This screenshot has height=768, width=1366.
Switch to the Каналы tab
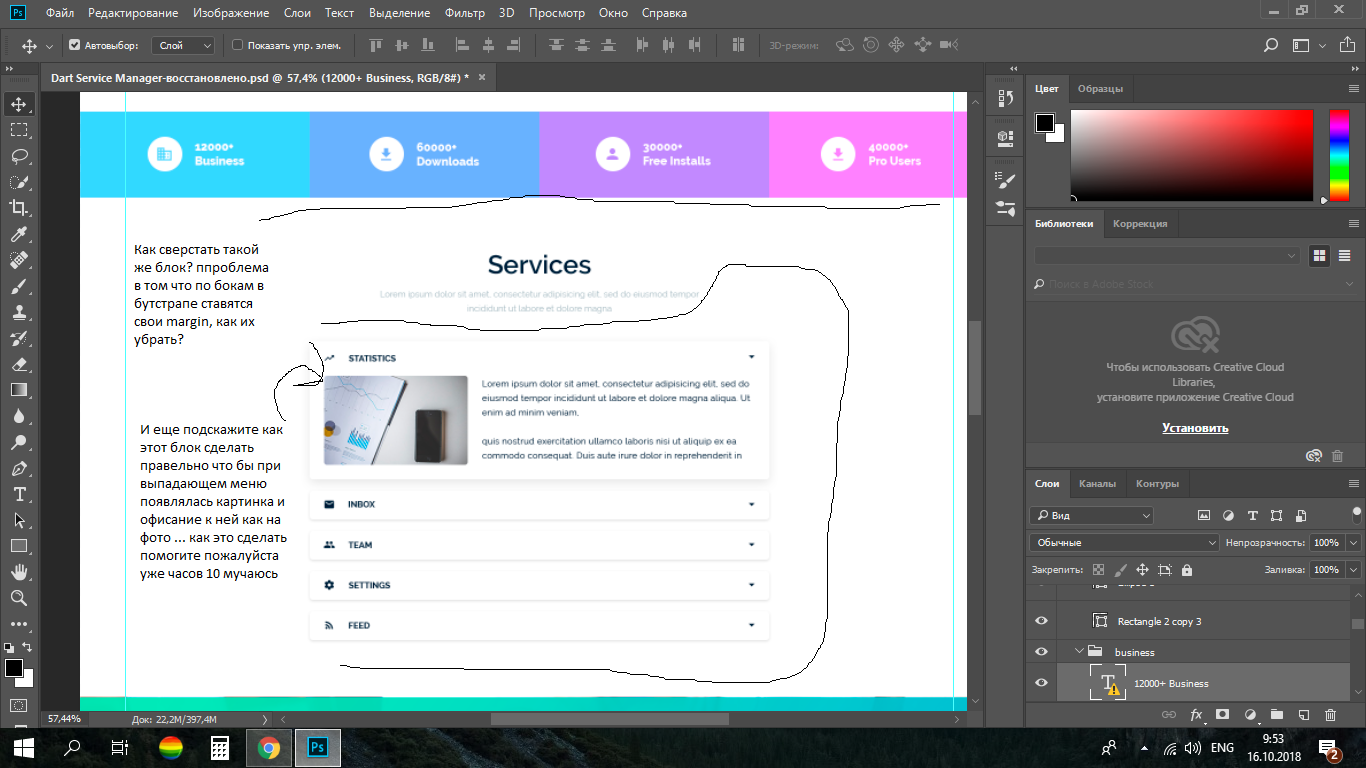coord(1097,483)
